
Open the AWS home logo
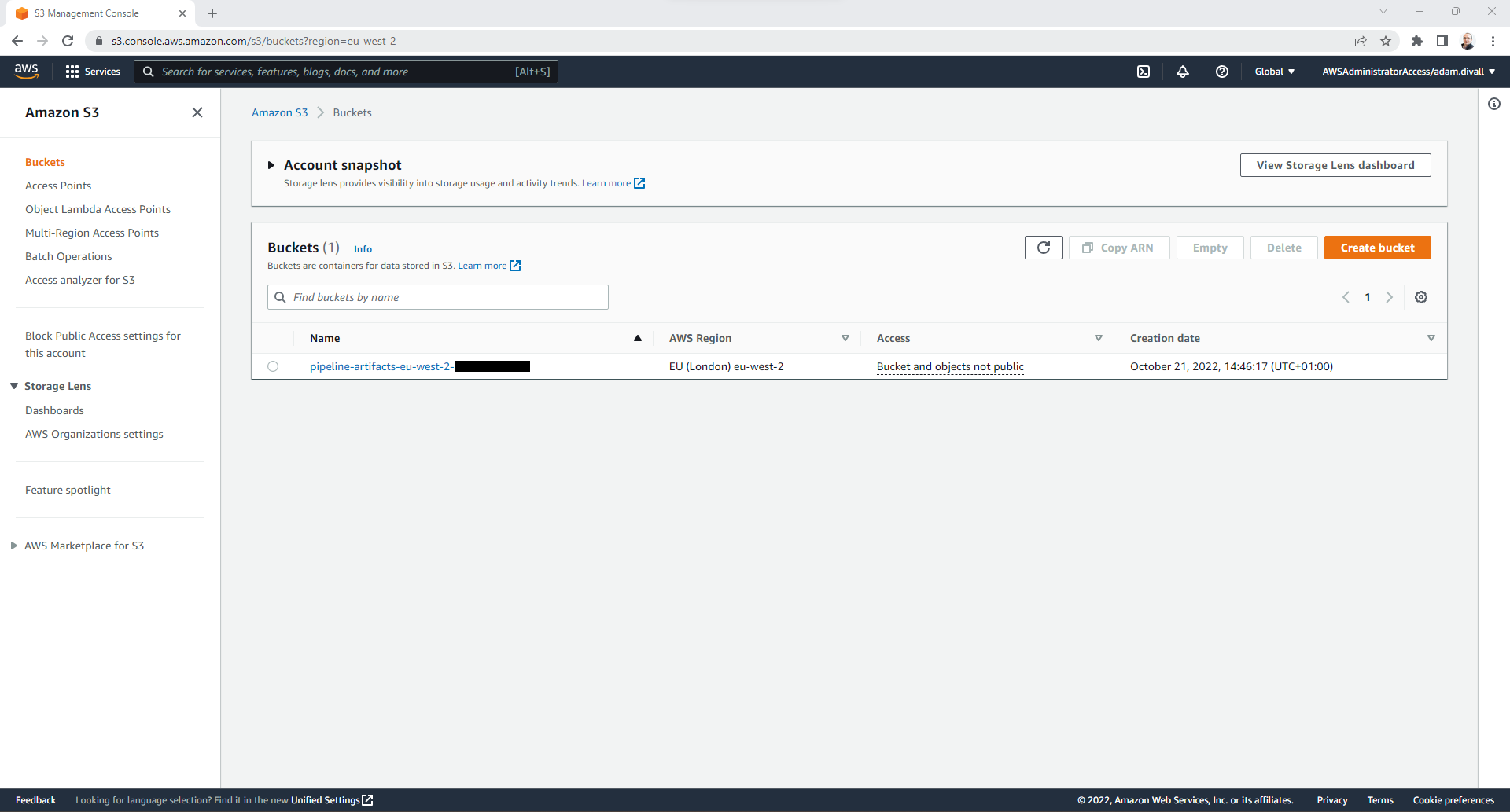pyautogui.click(x=27, y=71)
